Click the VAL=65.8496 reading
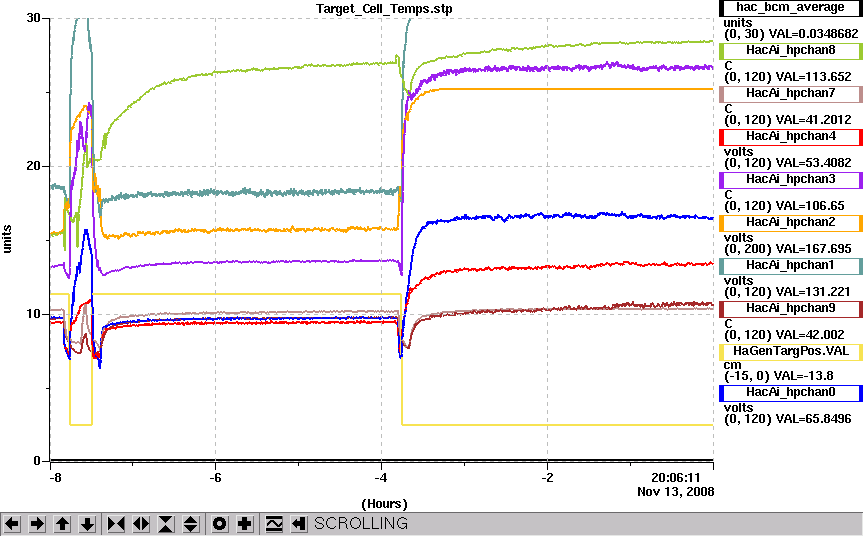The height and width of the screenshot is (536, 863). 813,418
